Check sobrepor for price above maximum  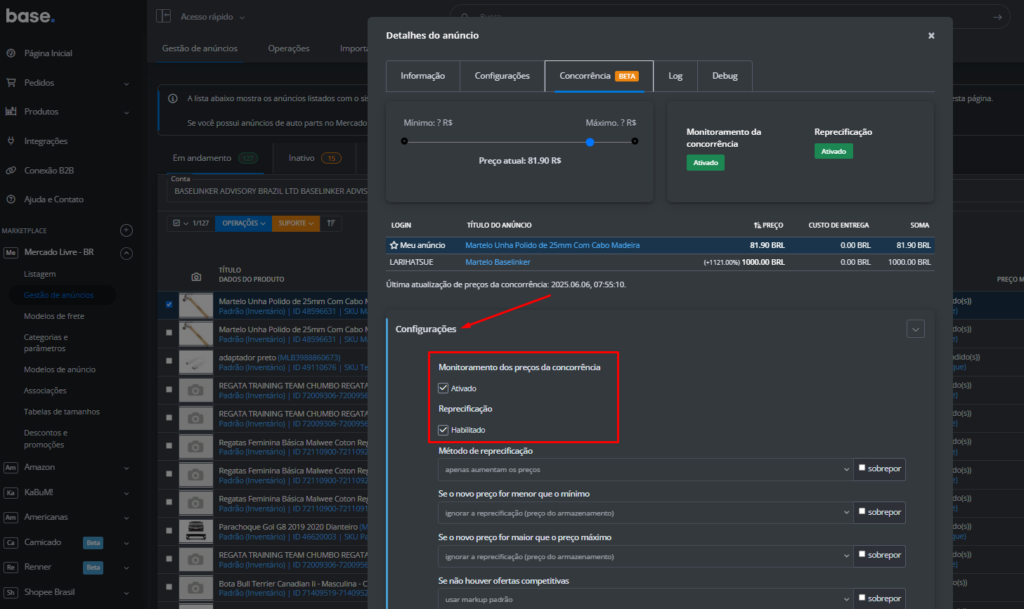coord(862,555)
